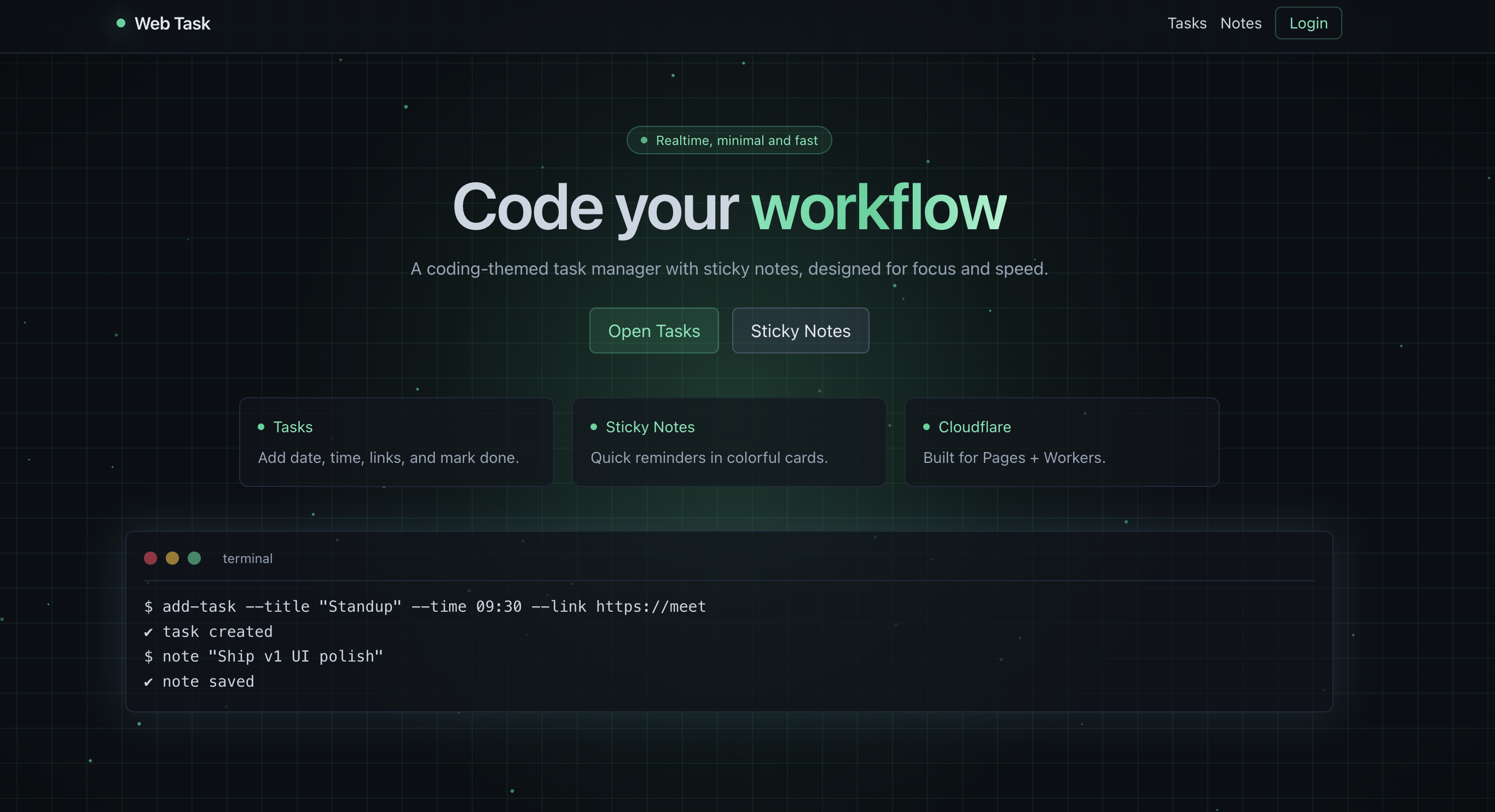This screenshot has width=1495, height=812.
Task: Click the Login button
Action: 1307,23
